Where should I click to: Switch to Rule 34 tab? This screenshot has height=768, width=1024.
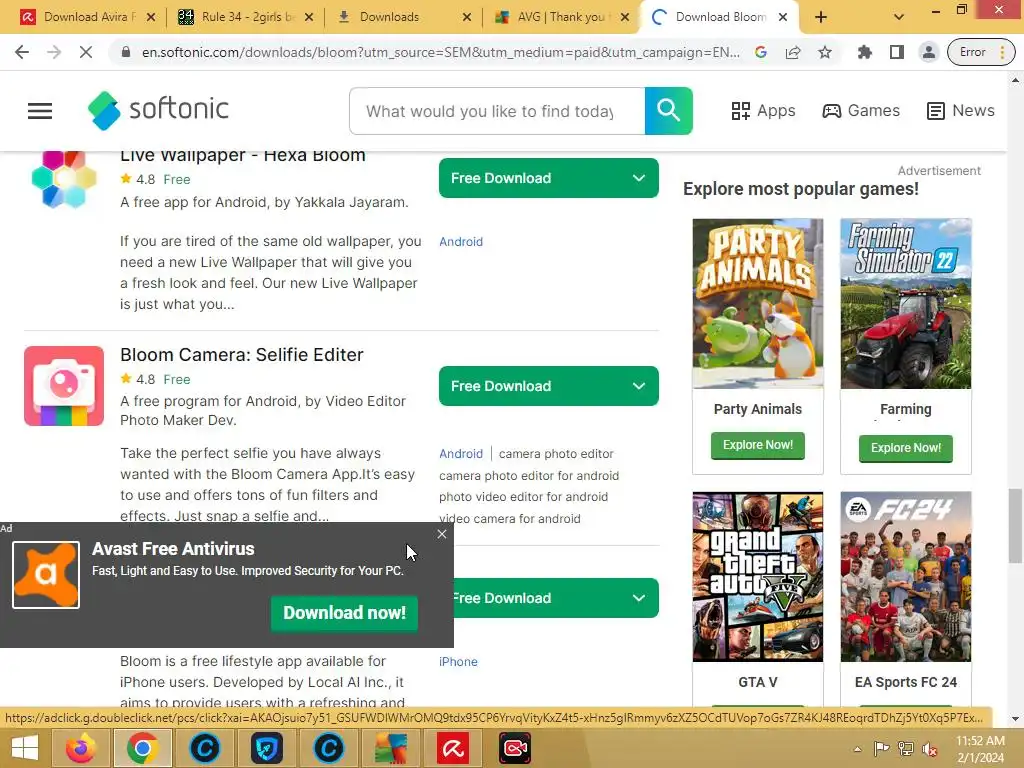[245, 17]
